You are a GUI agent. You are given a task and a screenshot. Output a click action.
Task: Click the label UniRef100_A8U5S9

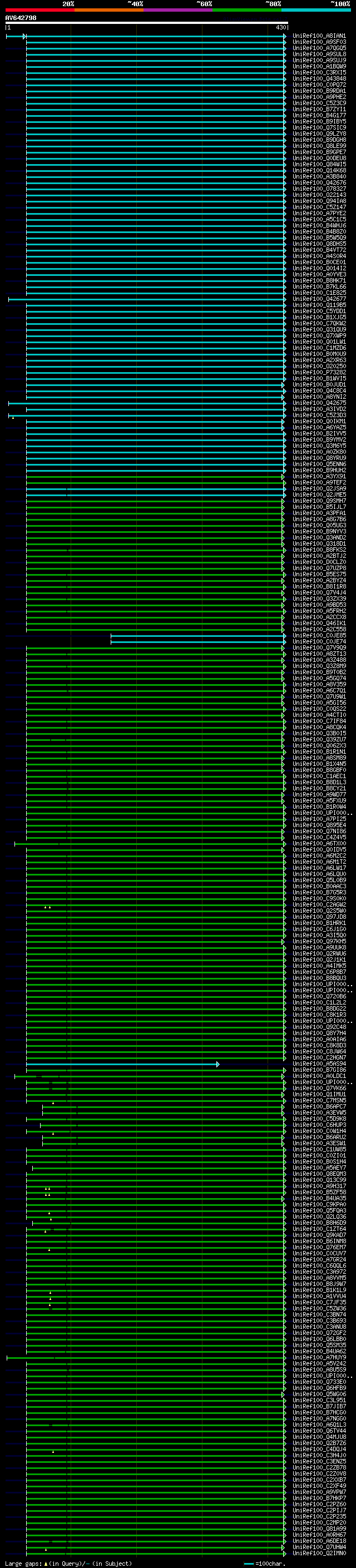319,1369
